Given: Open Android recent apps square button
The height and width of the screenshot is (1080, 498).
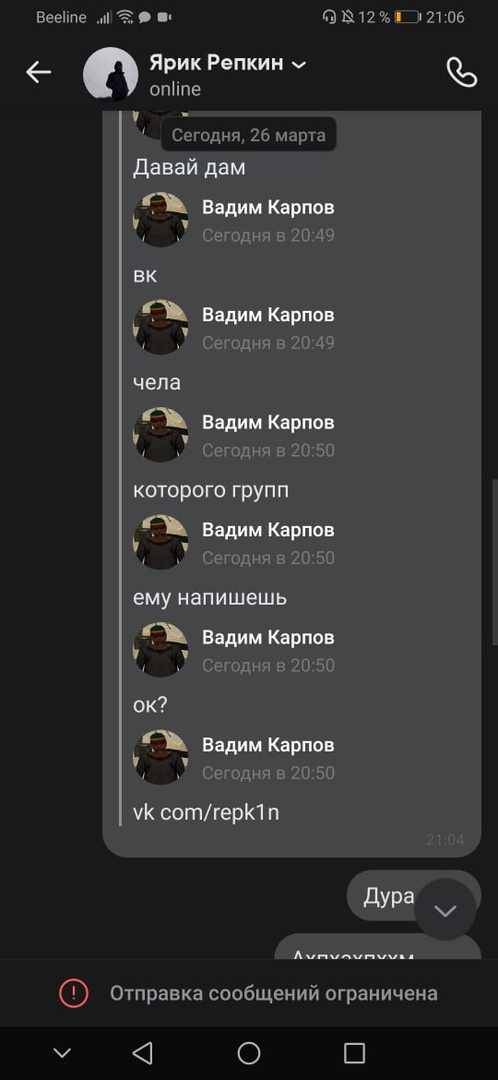Looking at the screenshot, I should point(354,1052).
